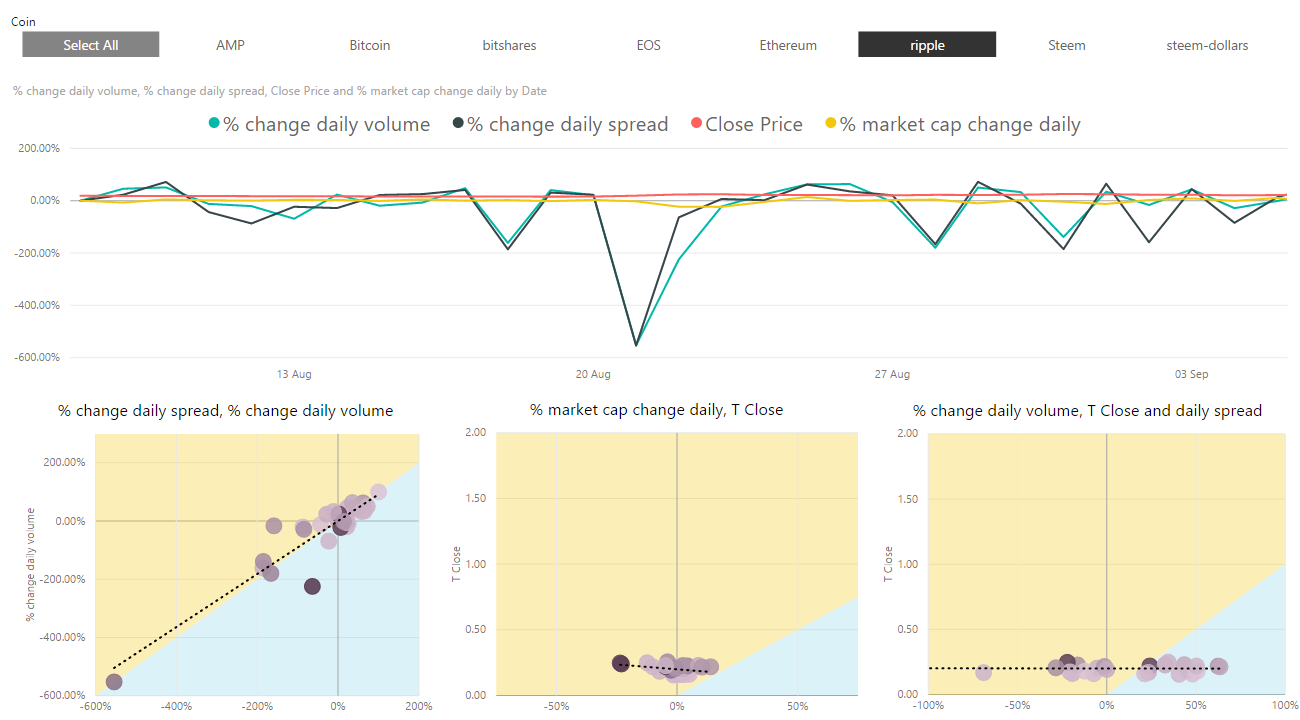Pick Steem from the coin slicer

coord(1067,45)
